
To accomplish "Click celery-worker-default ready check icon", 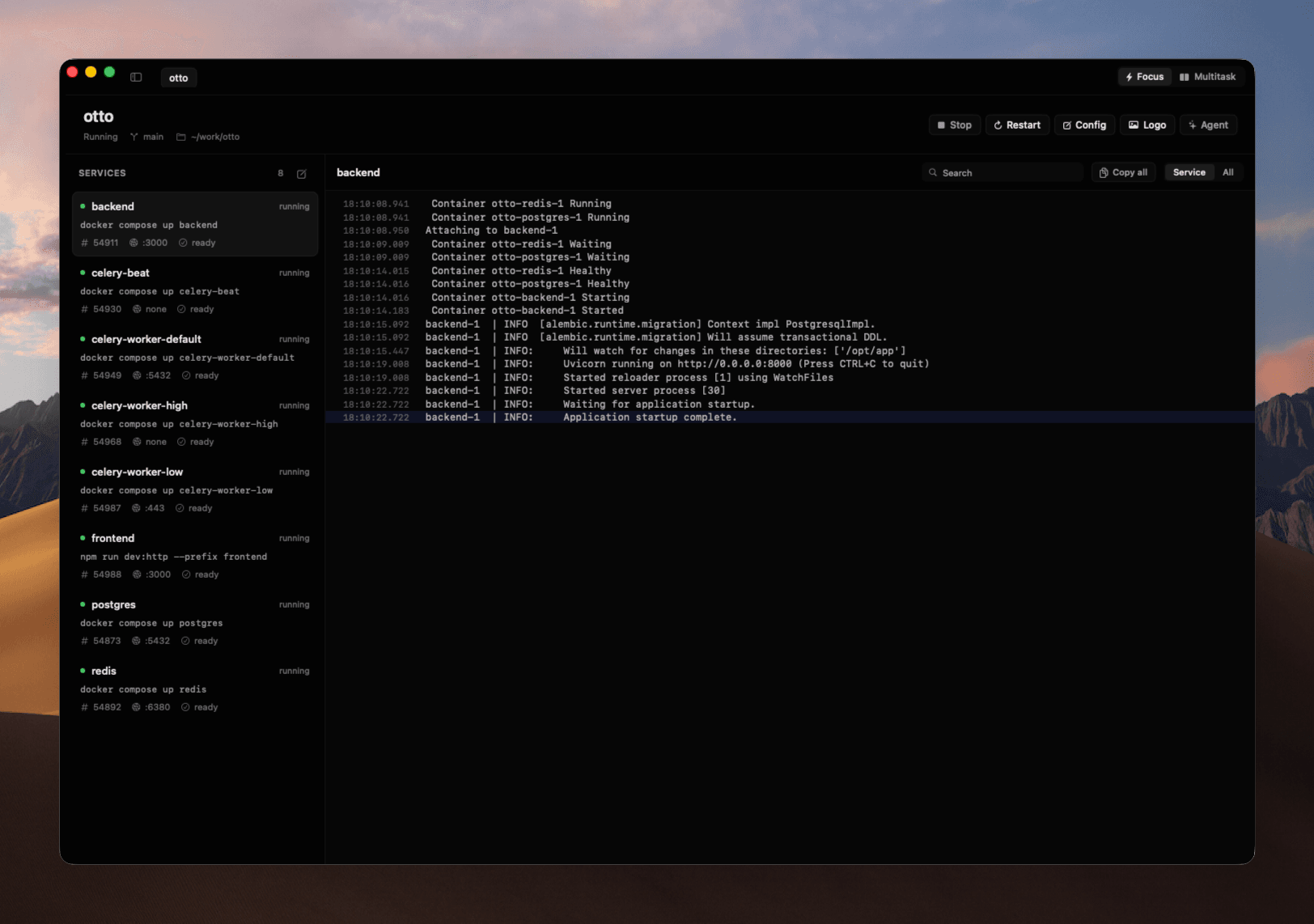I will point(186,375).
